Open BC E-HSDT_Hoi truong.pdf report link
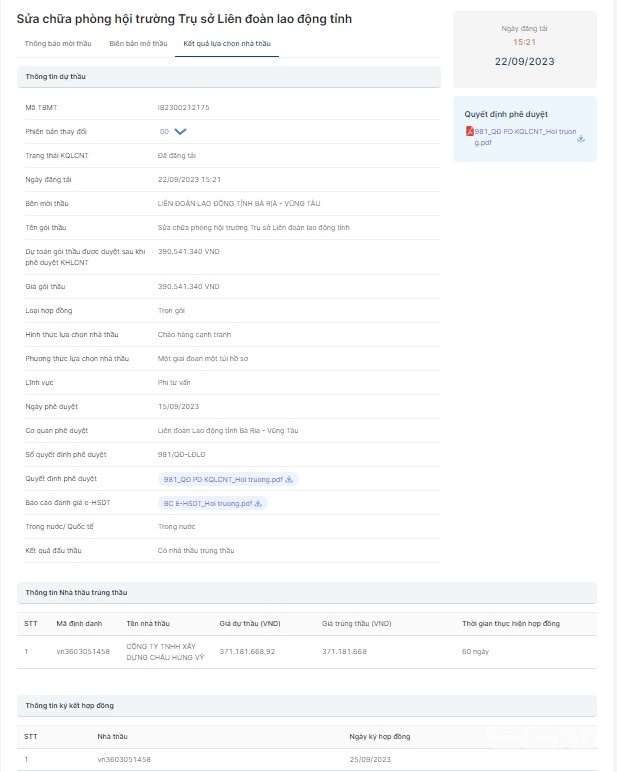Image resolution: width=617 pixels, height=772 pixels. (207, 503)
